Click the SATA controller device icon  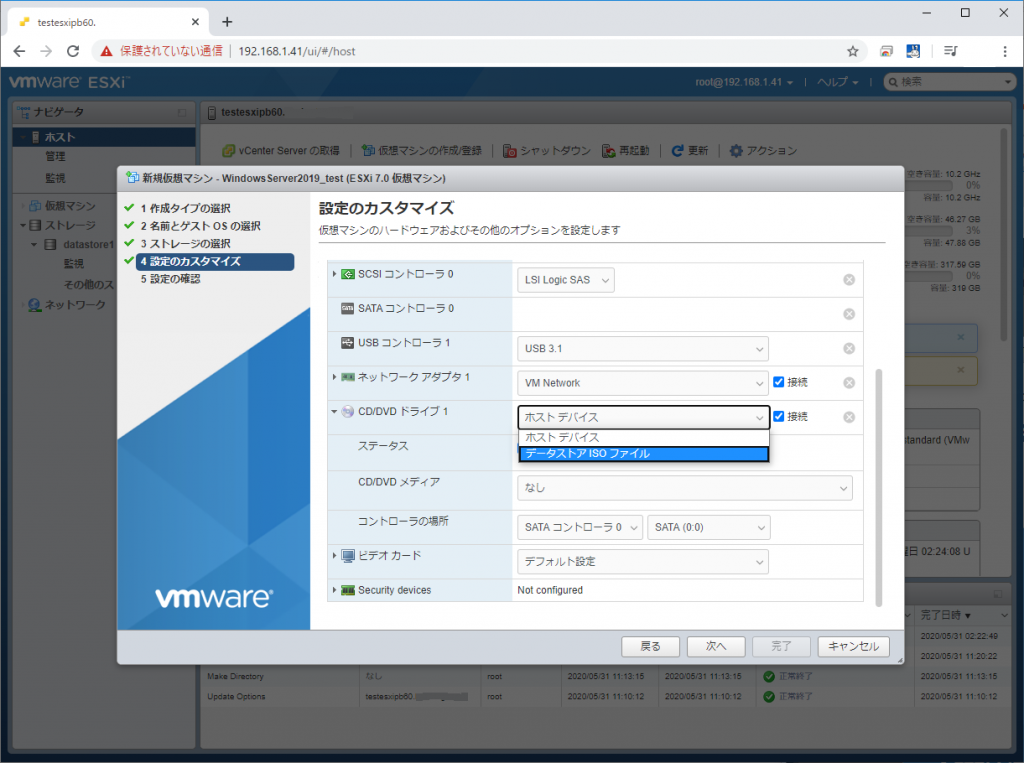click(x=347, y=308)
